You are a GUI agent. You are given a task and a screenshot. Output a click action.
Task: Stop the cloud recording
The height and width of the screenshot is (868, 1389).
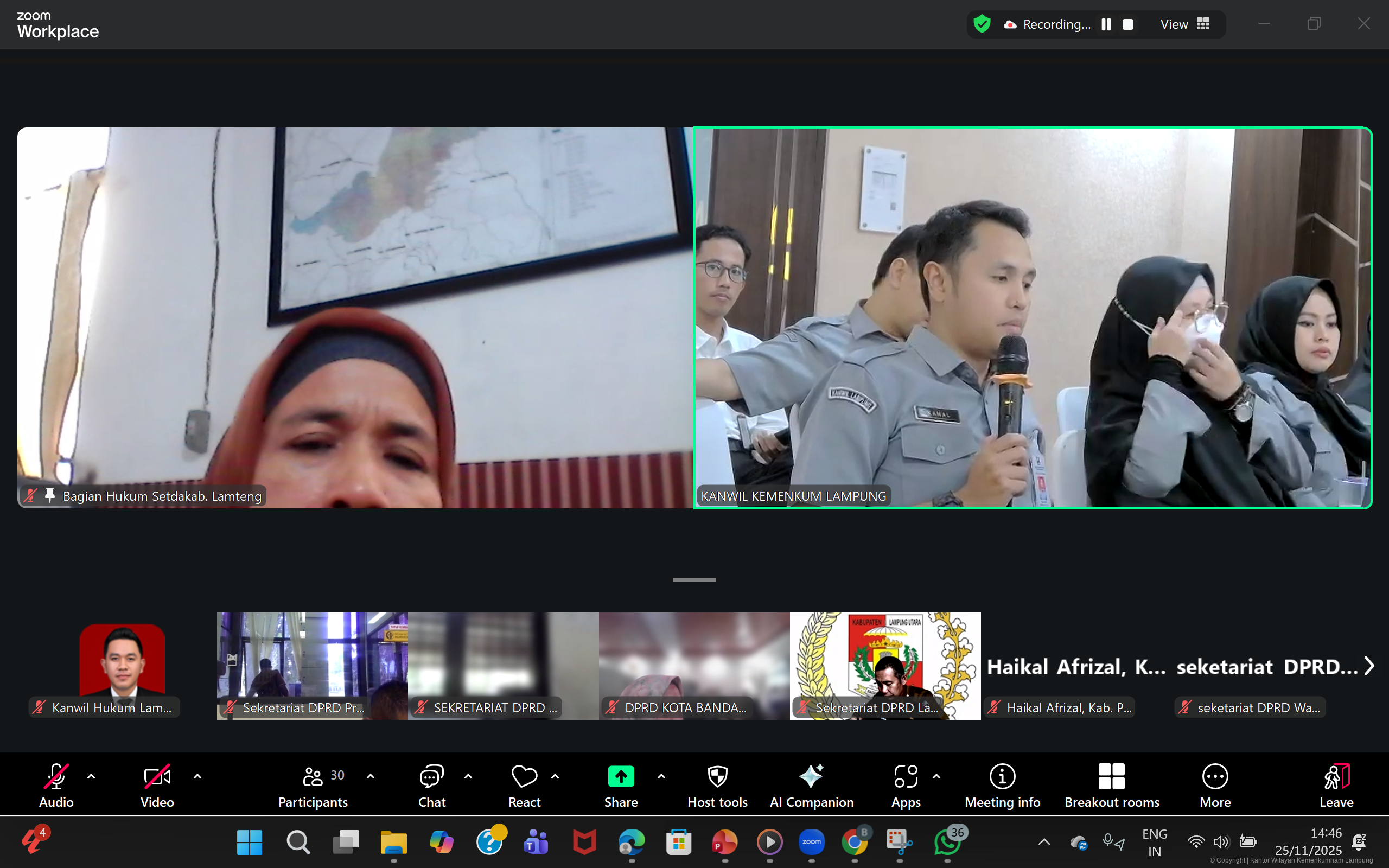point(1128,24)
